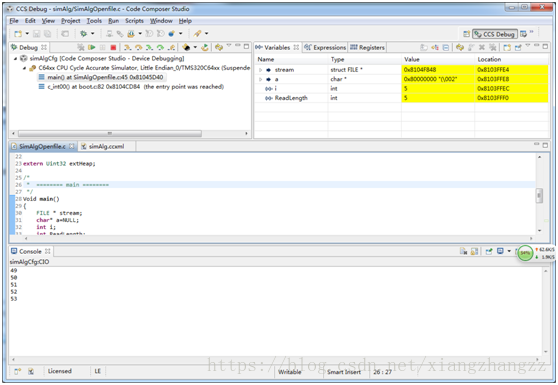Click the green Assembly Step Over icon
The image size is (558, 385).
160,47
